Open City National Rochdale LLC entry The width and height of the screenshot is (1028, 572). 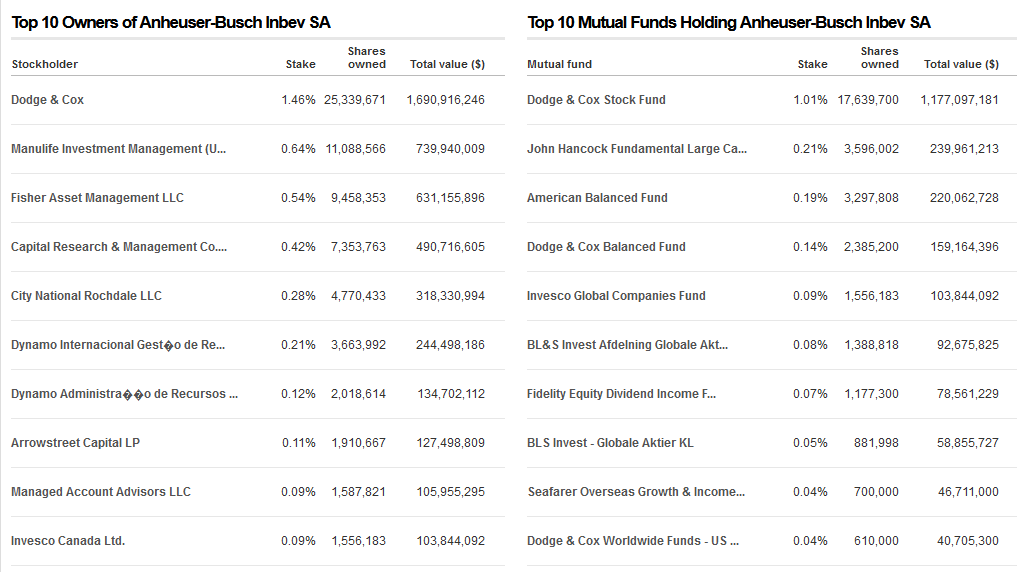86,296
